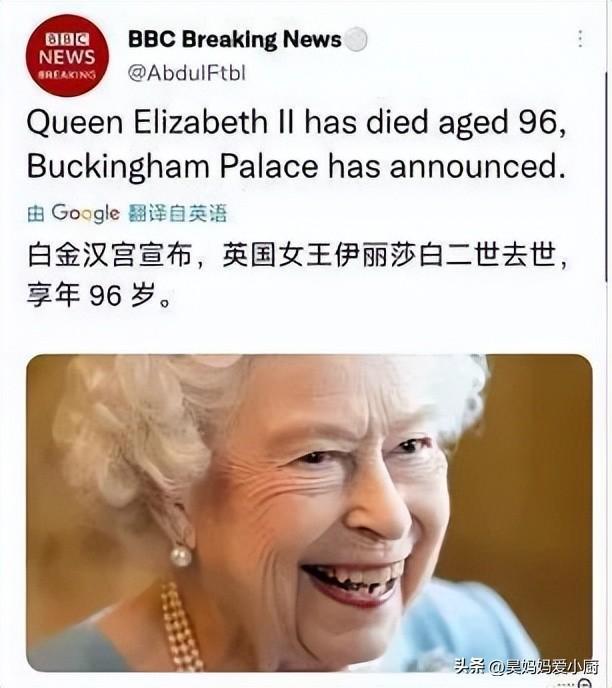Click blank area between translation and photo

coord(307,331)
